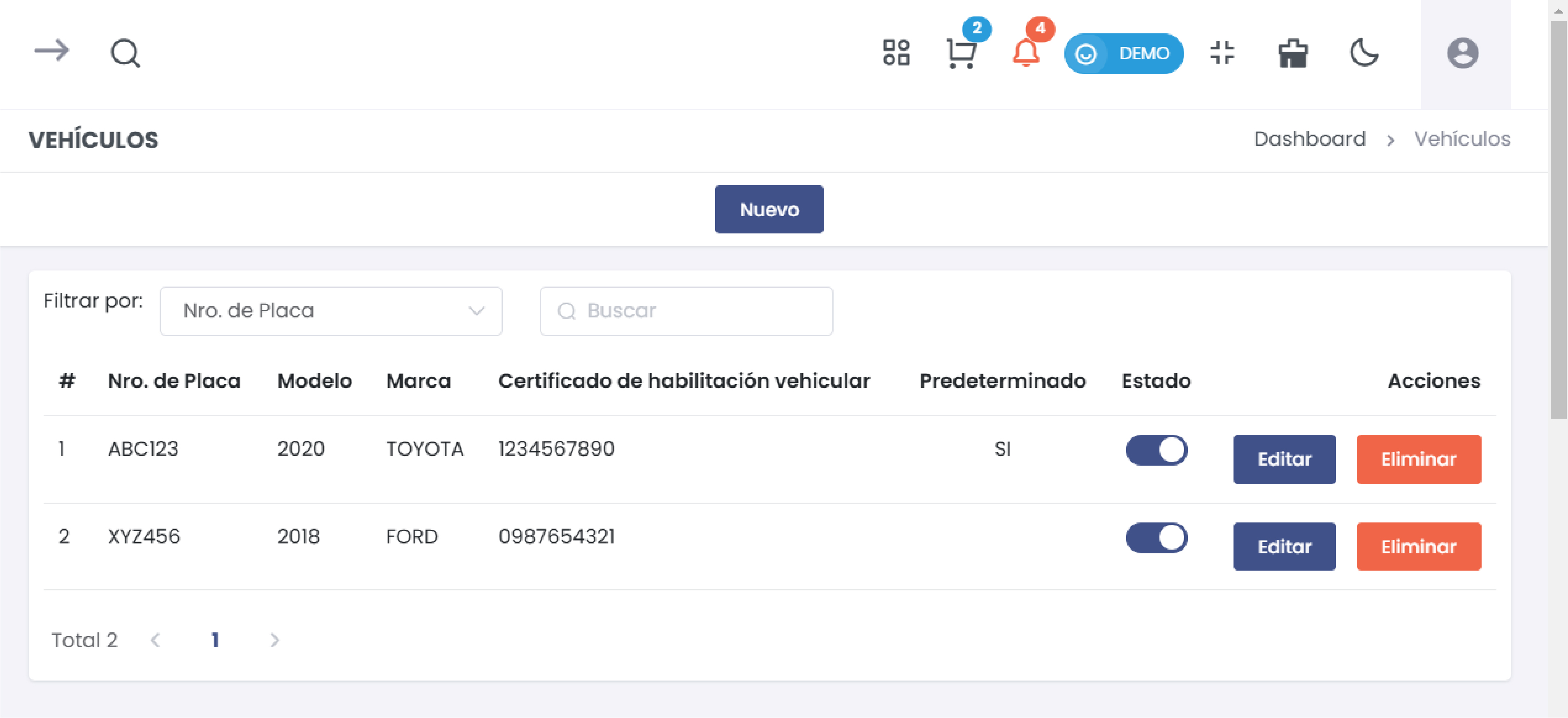This screenshot has height=718, width=1568.
Task: Open the store briefcase icon
Action: (1293, 54)
